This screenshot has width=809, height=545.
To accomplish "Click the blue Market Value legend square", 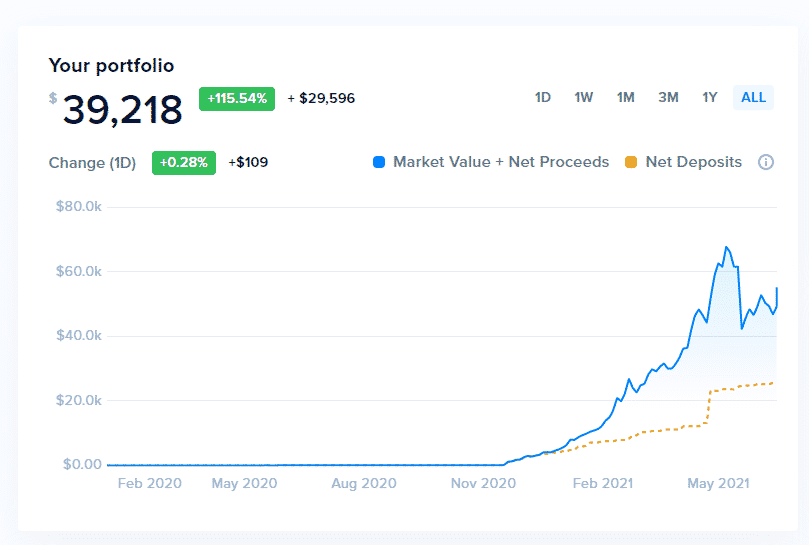I will point(379,162).
